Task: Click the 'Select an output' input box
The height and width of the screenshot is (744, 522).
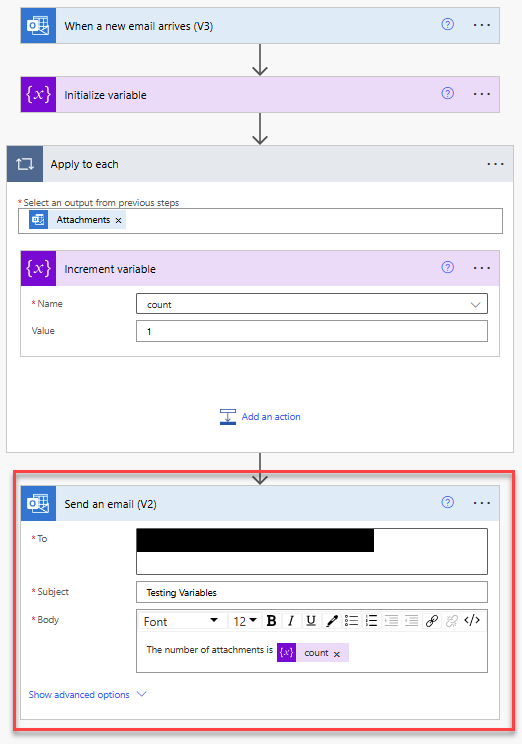Action: pyautogui.click(x=260, y=221)
